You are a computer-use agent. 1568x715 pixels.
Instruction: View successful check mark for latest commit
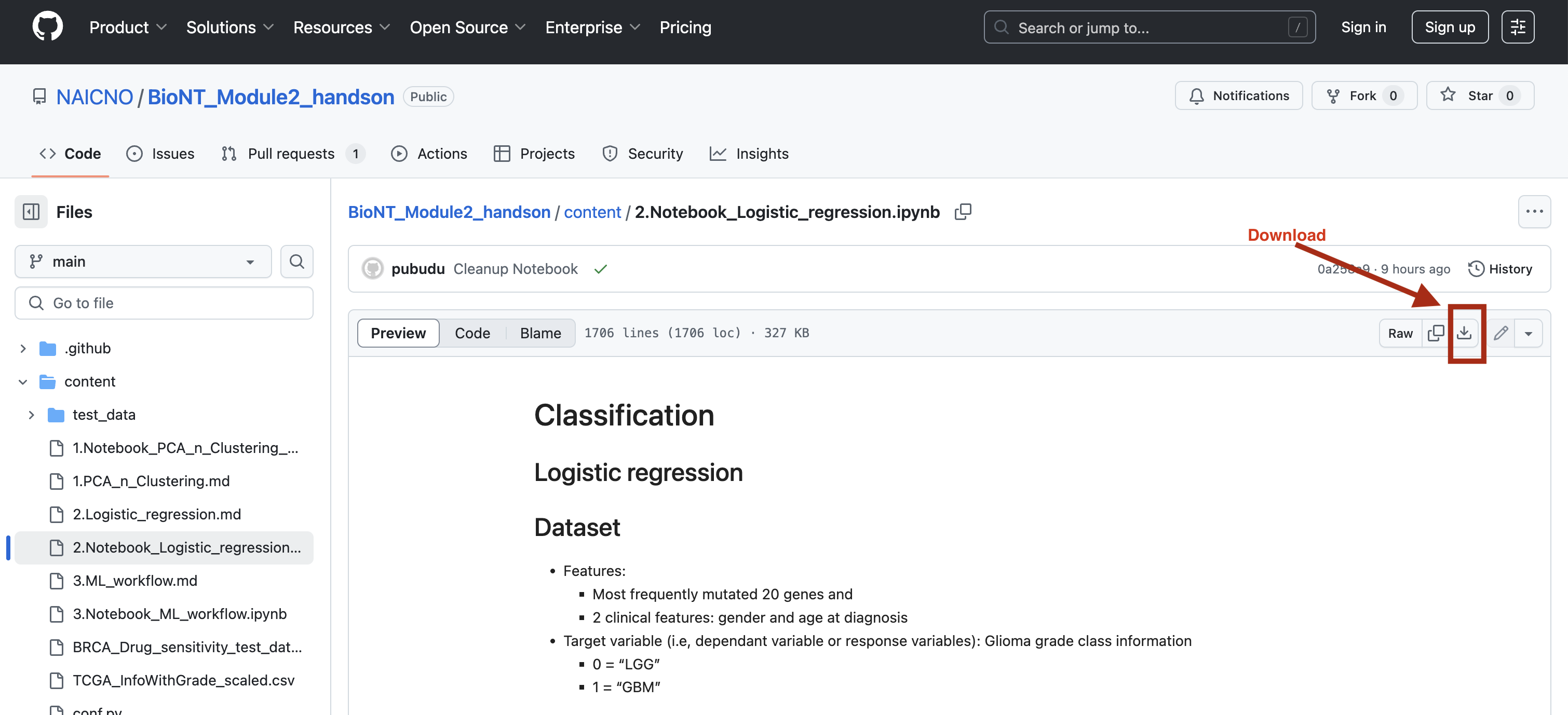pyautogui.click(x=601, y=269)
